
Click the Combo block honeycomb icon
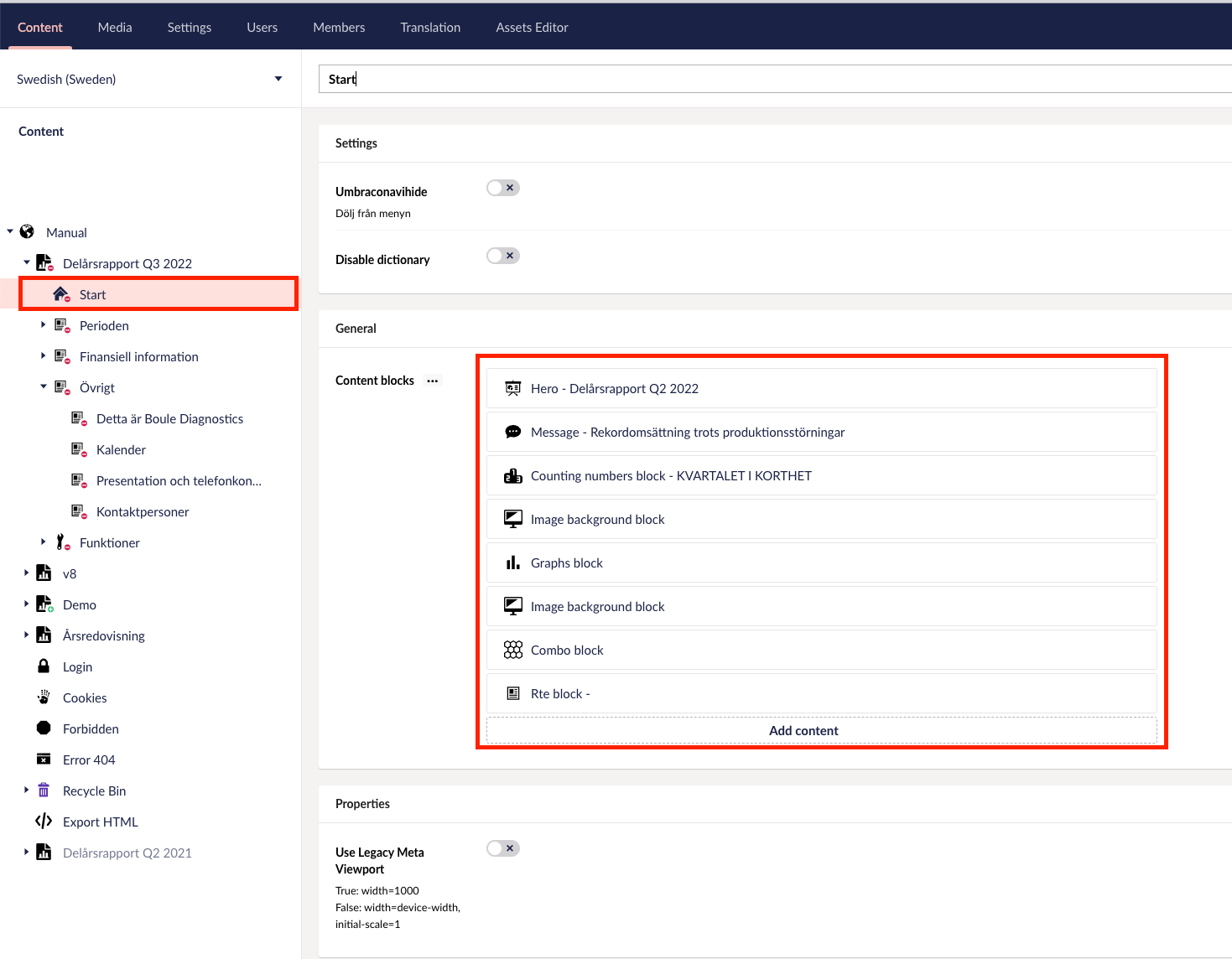pyautogui.click(x=512, y=650)
